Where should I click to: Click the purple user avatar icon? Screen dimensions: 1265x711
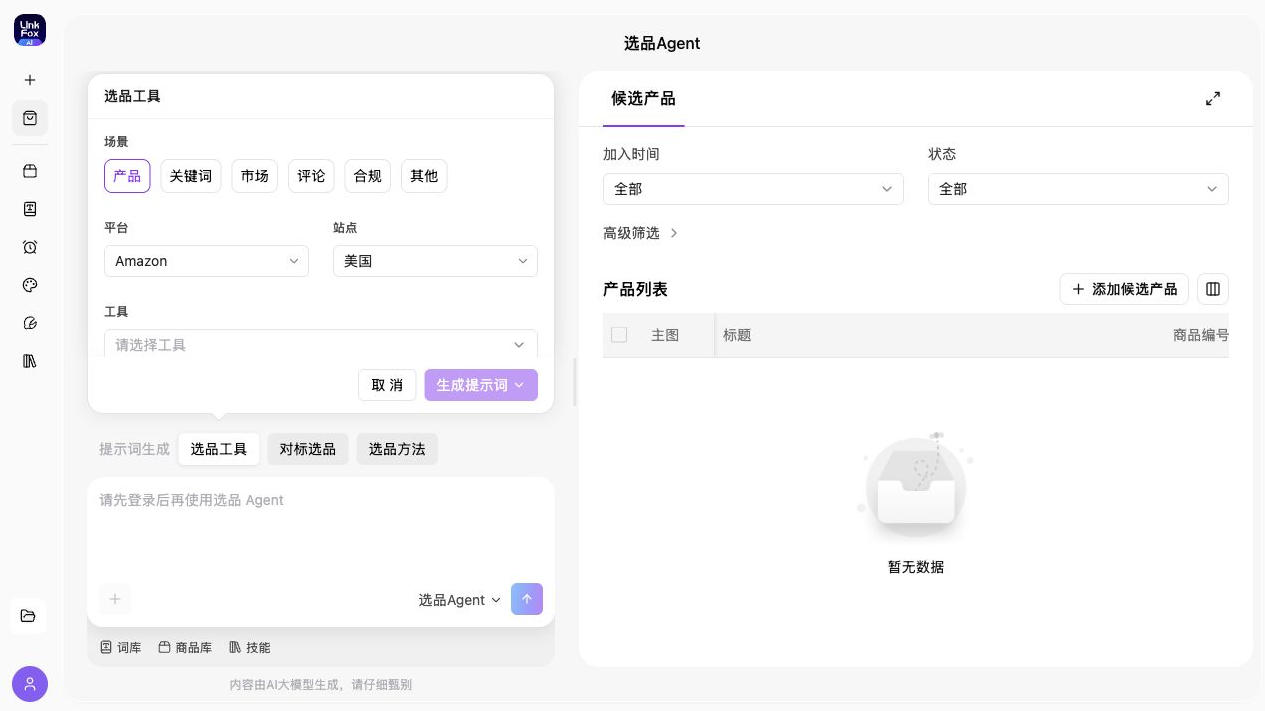tap(30, 684)
